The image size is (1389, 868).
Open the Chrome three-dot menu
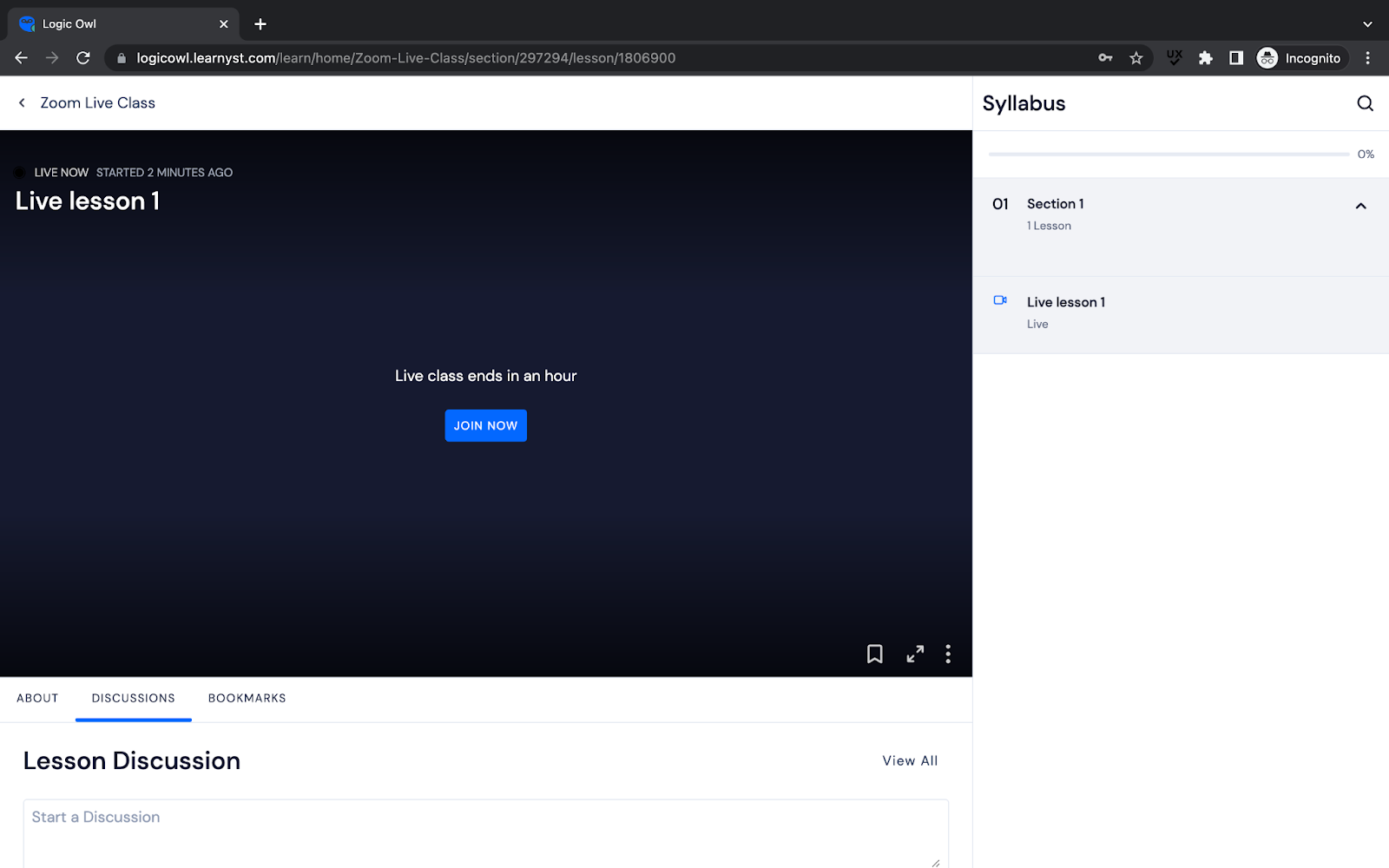(x=1367, y=58)
